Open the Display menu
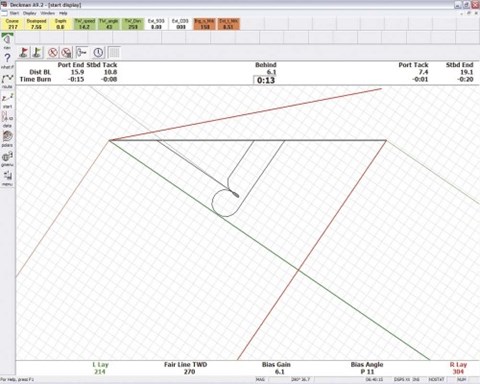 (30, 13)
